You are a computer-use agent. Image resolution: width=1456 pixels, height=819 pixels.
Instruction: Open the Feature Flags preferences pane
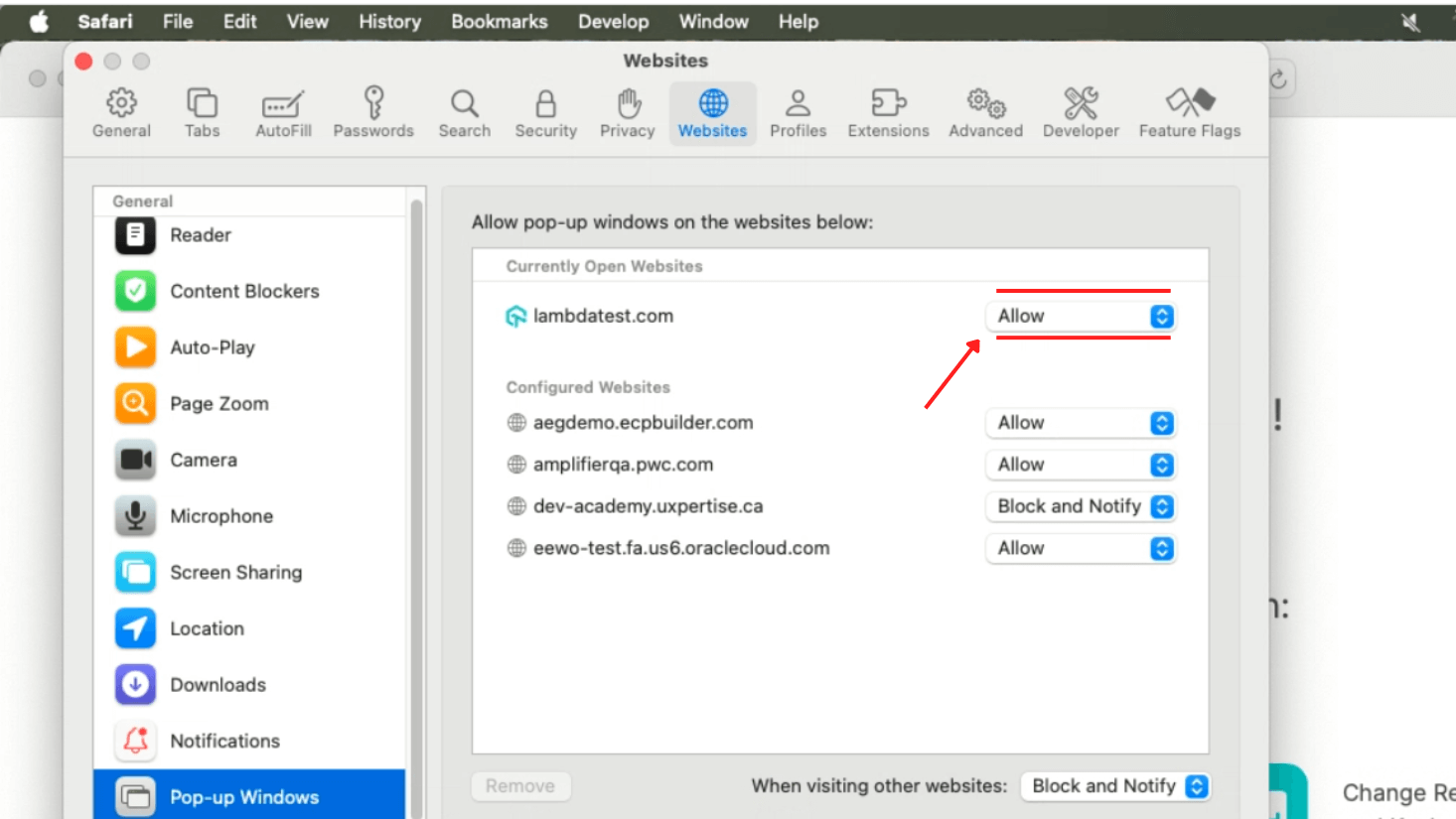click(x=1190, y=113)
